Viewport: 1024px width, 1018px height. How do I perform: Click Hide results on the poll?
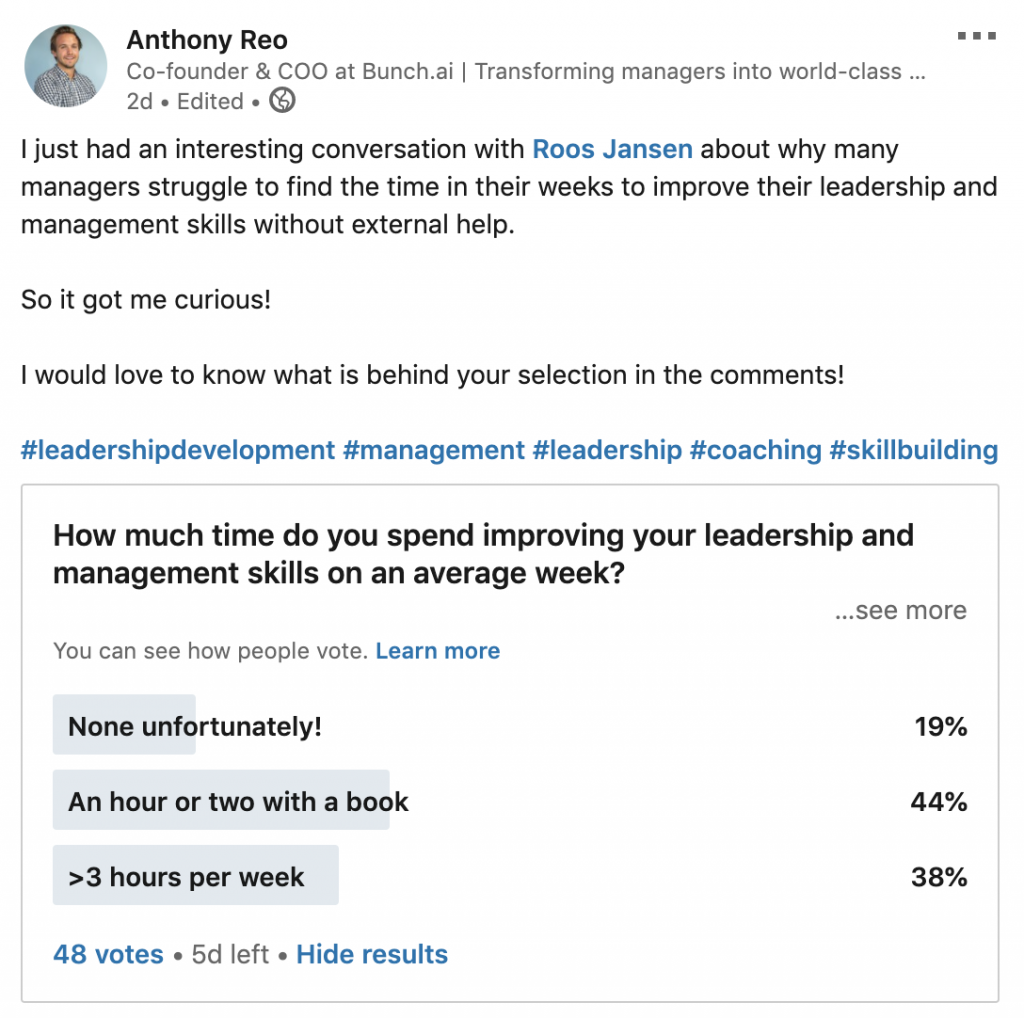pyautogui.click(x=372, y=954)
